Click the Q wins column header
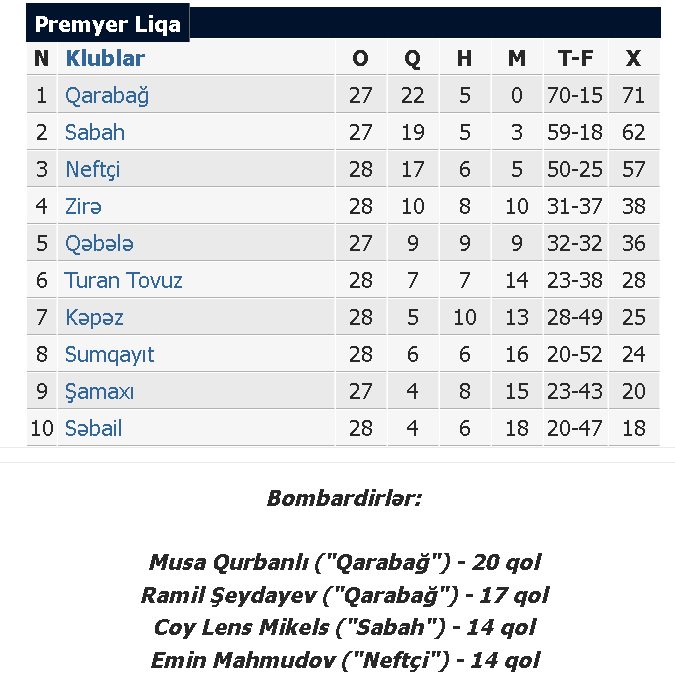 [412, 58]
